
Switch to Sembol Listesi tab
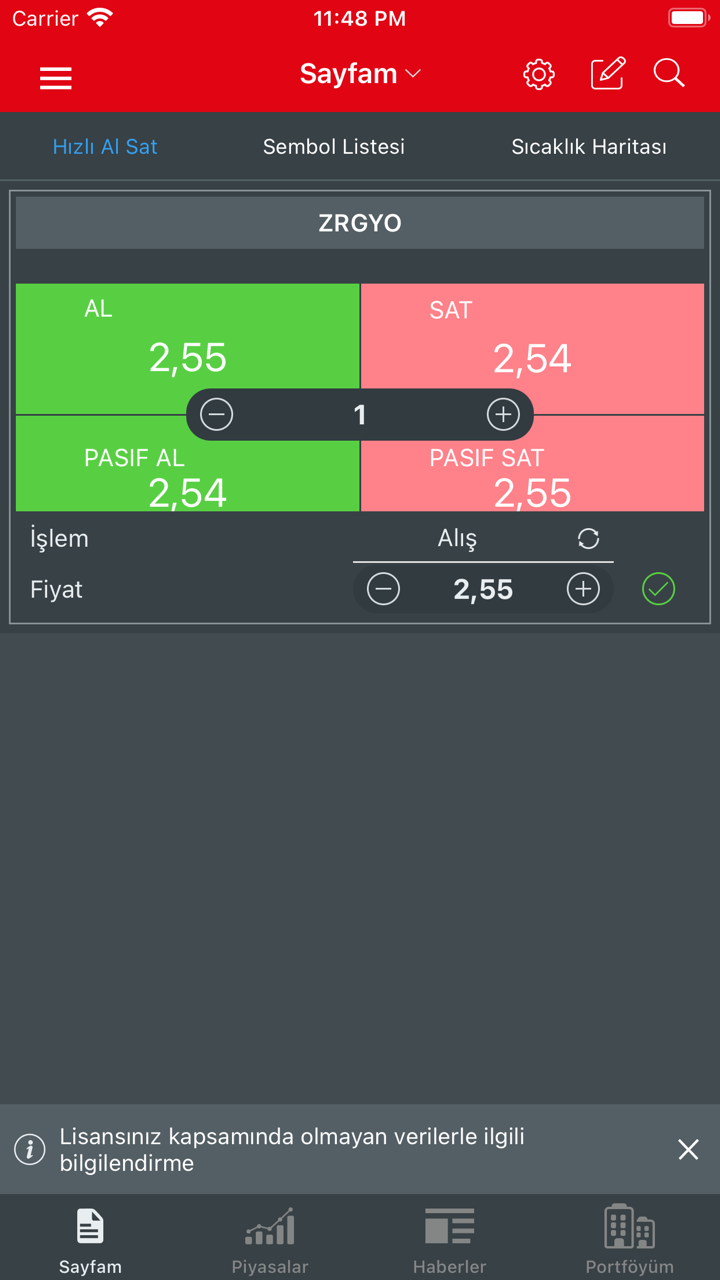click(334, 147)
